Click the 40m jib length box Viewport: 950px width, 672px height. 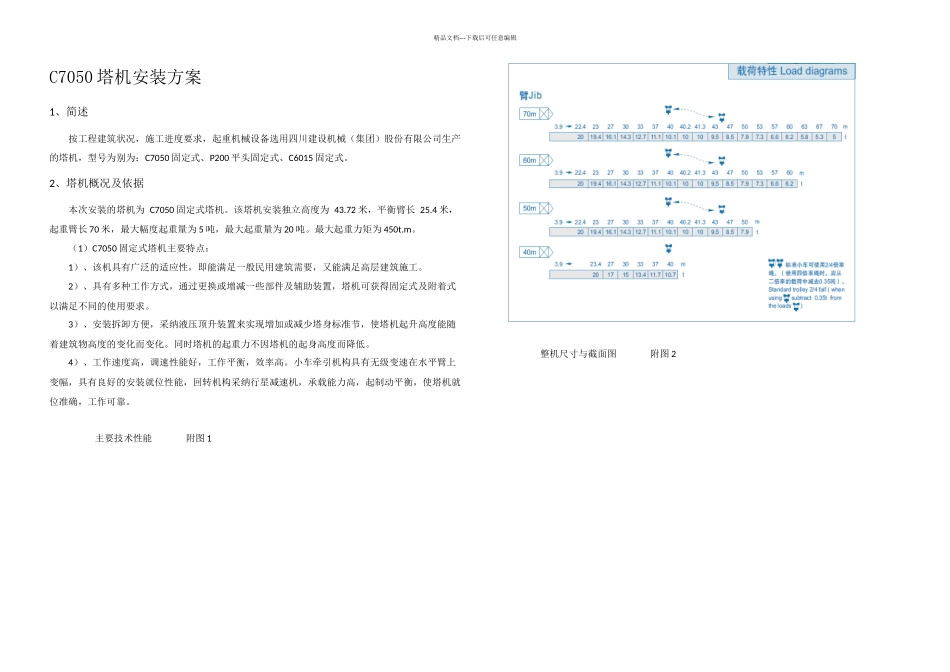(x=536, y=252)
